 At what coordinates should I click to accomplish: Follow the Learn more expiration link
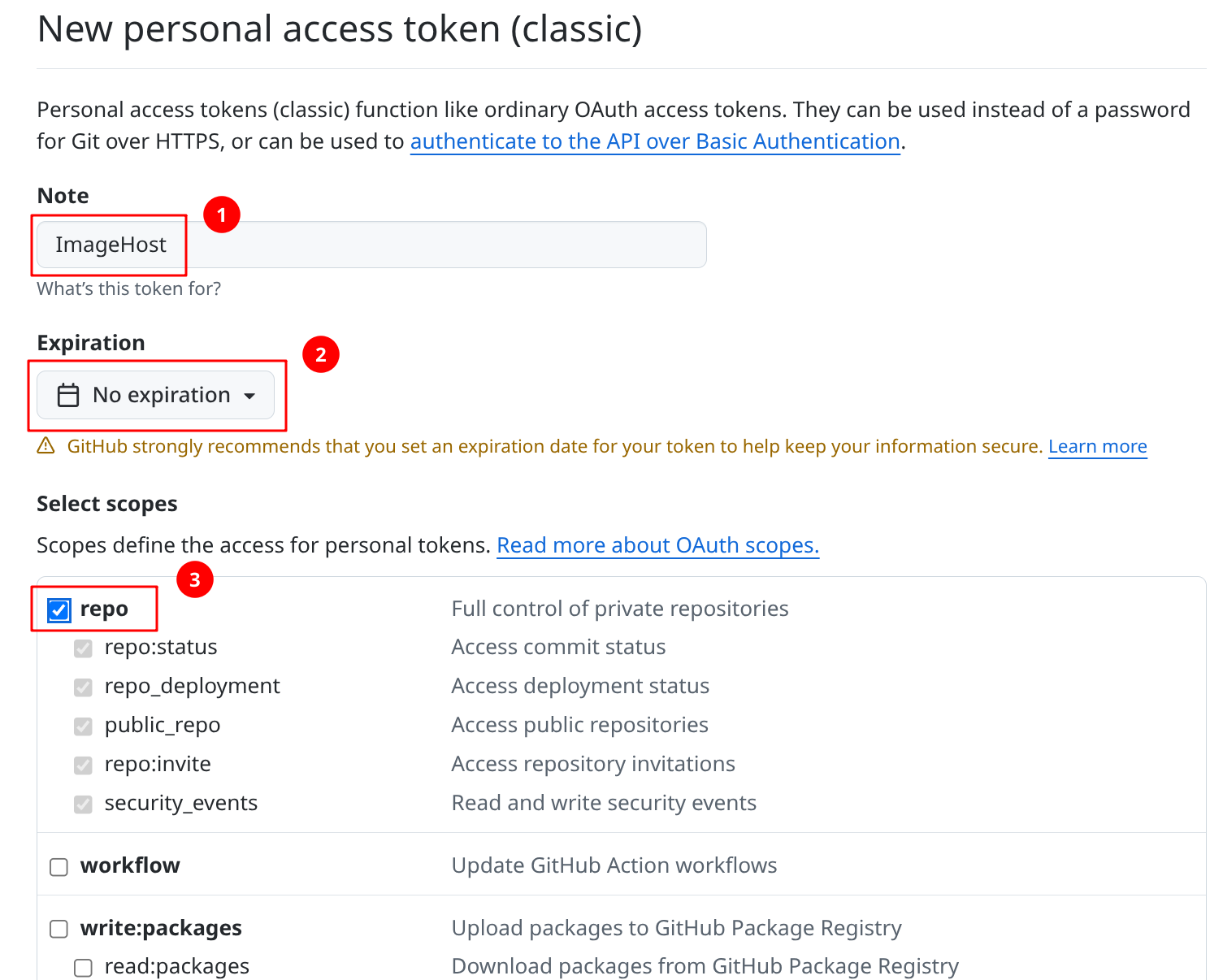pos(1097,447)
